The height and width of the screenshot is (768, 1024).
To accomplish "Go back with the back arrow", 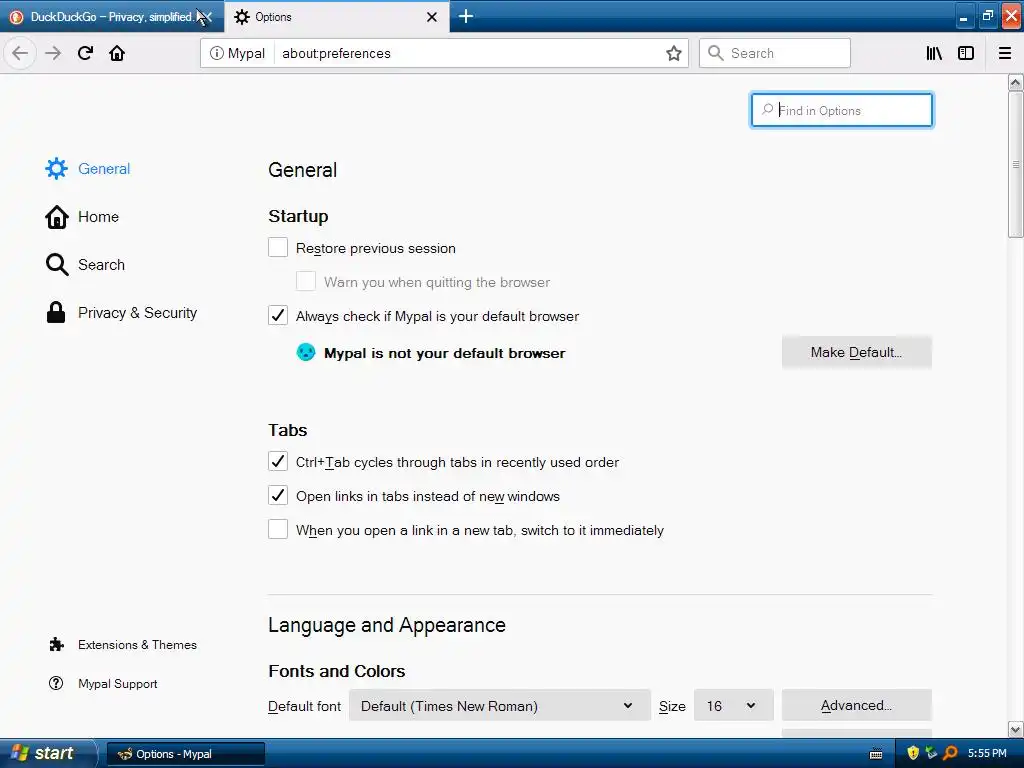I will click(x=20, y=53).
